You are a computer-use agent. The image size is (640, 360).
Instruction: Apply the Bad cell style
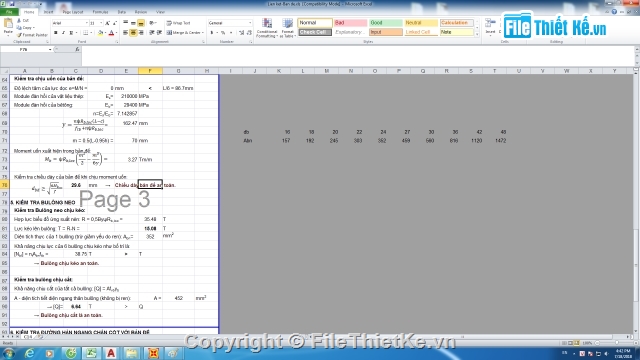tap(350, 23)
